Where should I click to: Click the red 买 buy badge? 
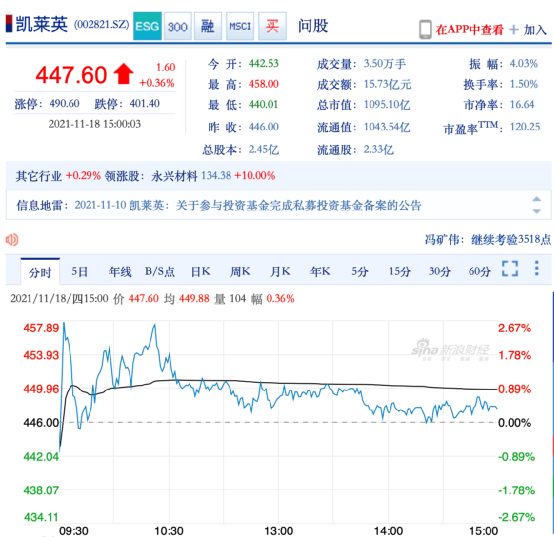tap(272, 26)
